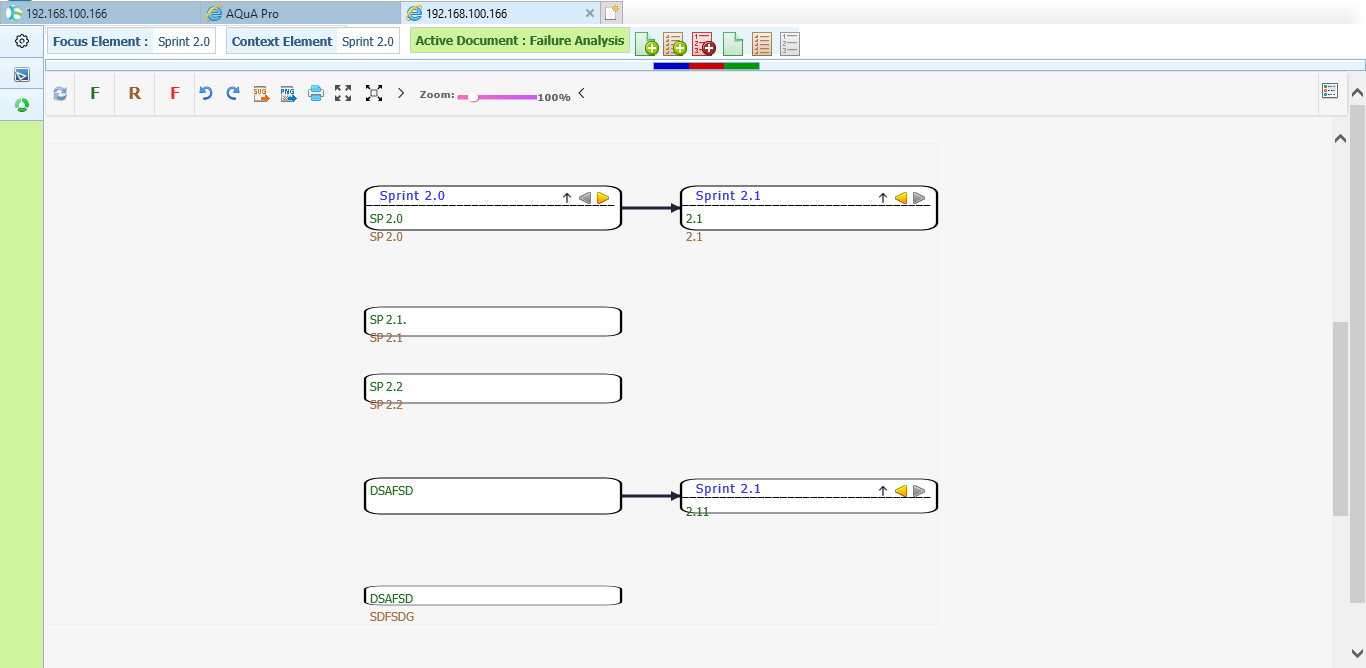The width and height of the screenshot is (1366, 668).
Task: Click gray right triangle on Sprint 2.1 node with 2.11
Action: (919, 491)
